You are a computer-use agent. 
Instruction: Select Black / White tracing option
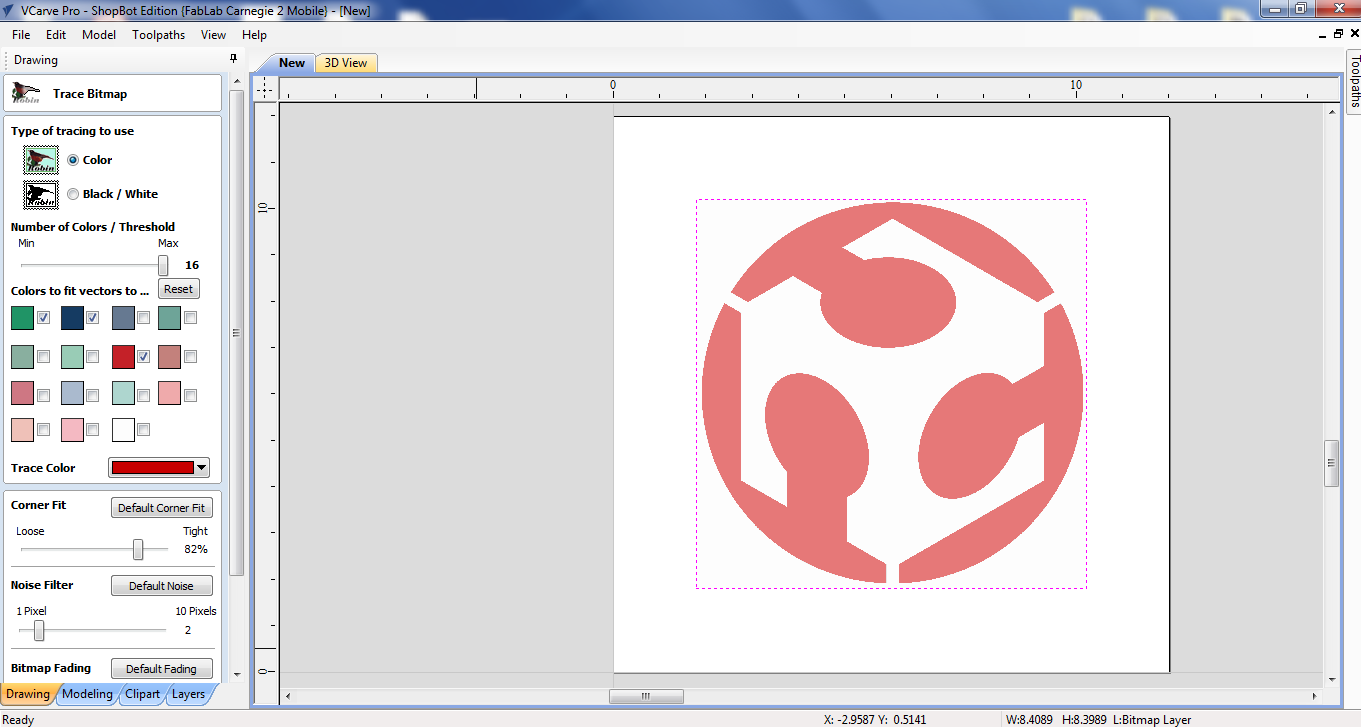pos(73,194)
